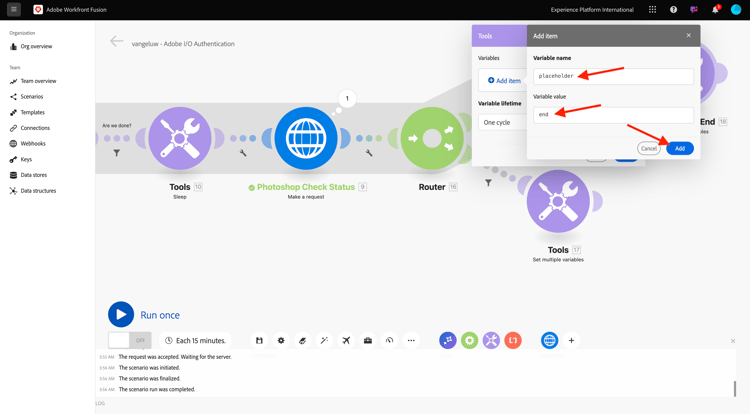Click the purple wrench tools icon
The width and height of the screenshot is (750, 414).
(x=491, y=340)
